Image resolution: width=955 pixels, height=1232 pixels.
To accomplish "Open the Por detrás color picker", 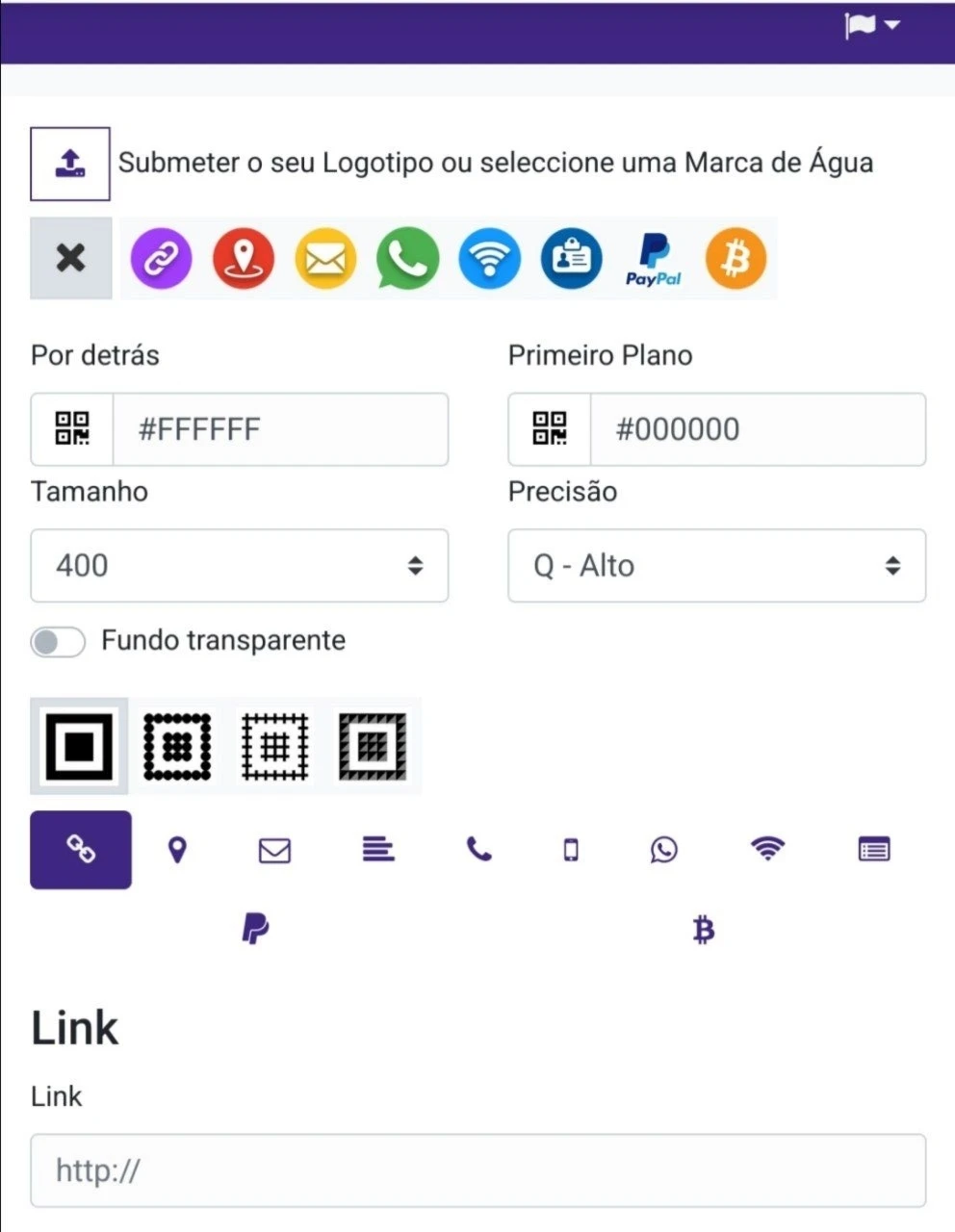I will tap(72, 429).
